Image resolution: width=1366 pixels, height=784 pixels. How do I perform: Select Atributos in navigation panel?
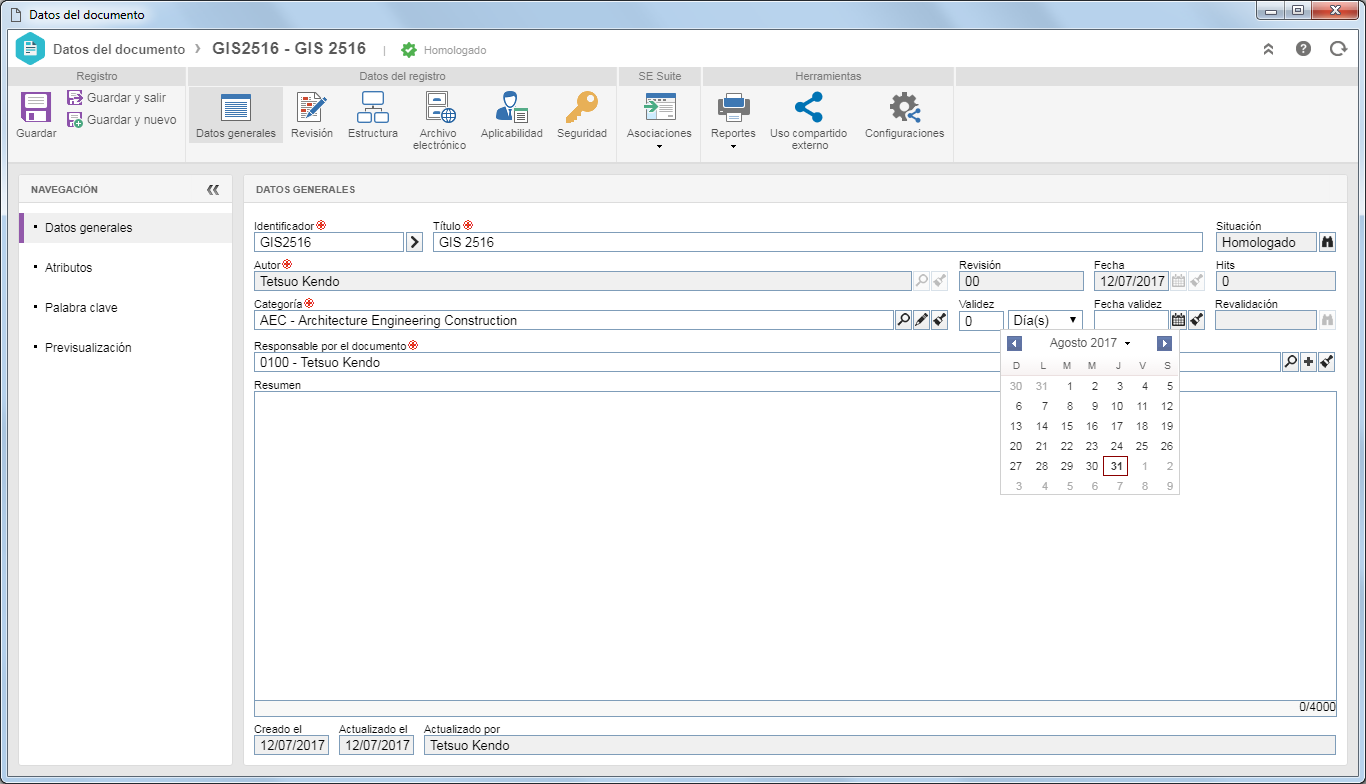(69, 268)
